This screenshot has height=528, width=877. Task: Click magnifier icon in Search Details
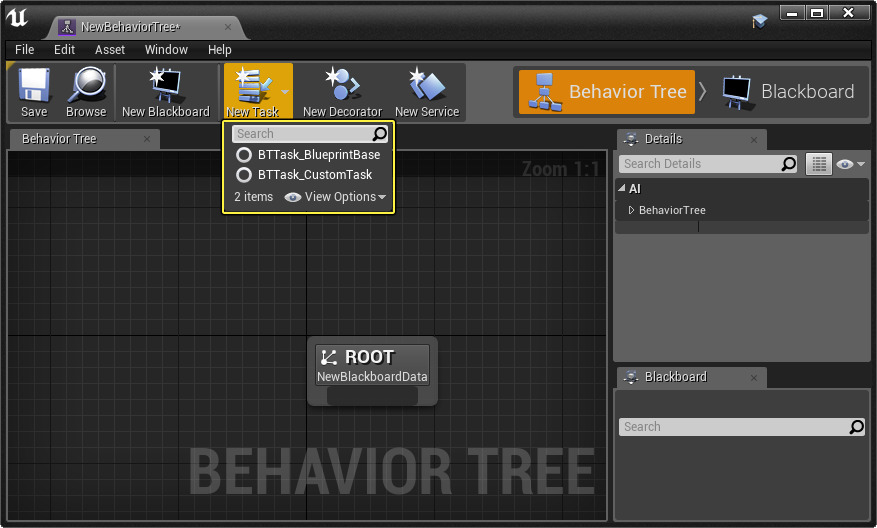789,164
